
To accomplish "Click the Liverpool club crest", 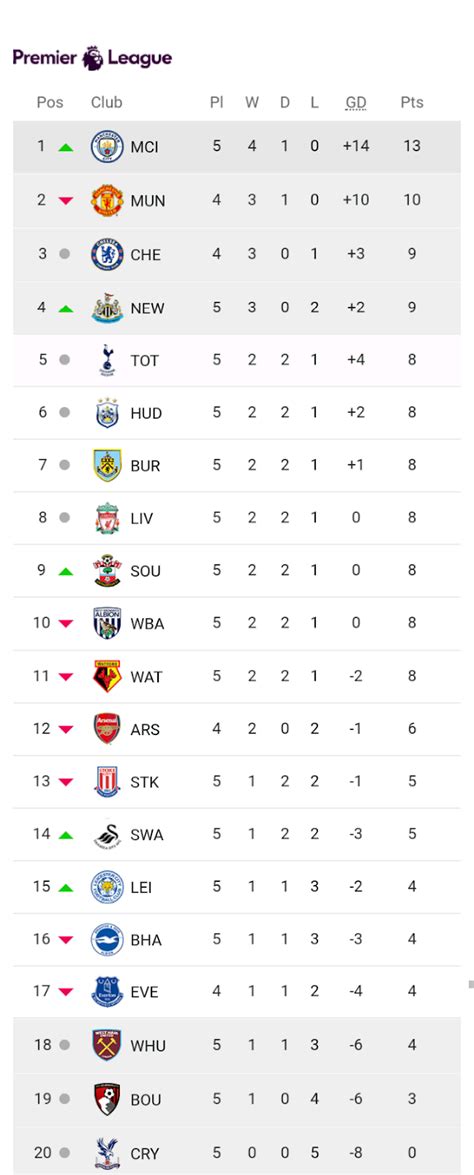I will click(107, 518).
